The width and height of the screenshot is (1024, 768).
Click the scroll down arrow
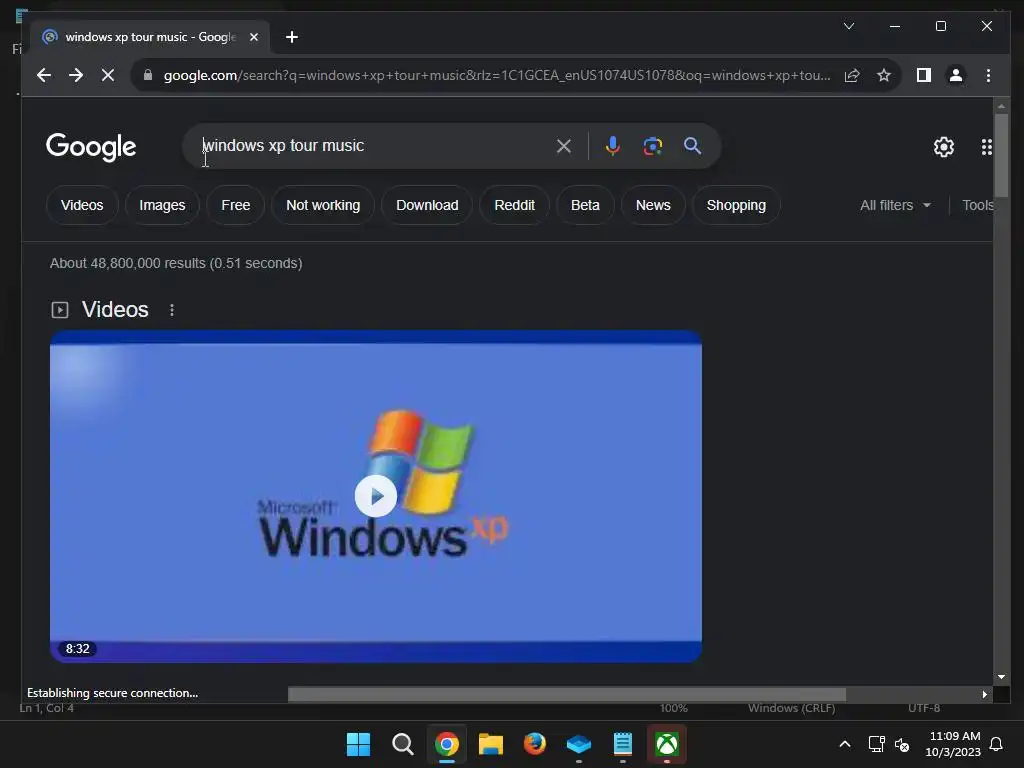[x=1001, y=677]
